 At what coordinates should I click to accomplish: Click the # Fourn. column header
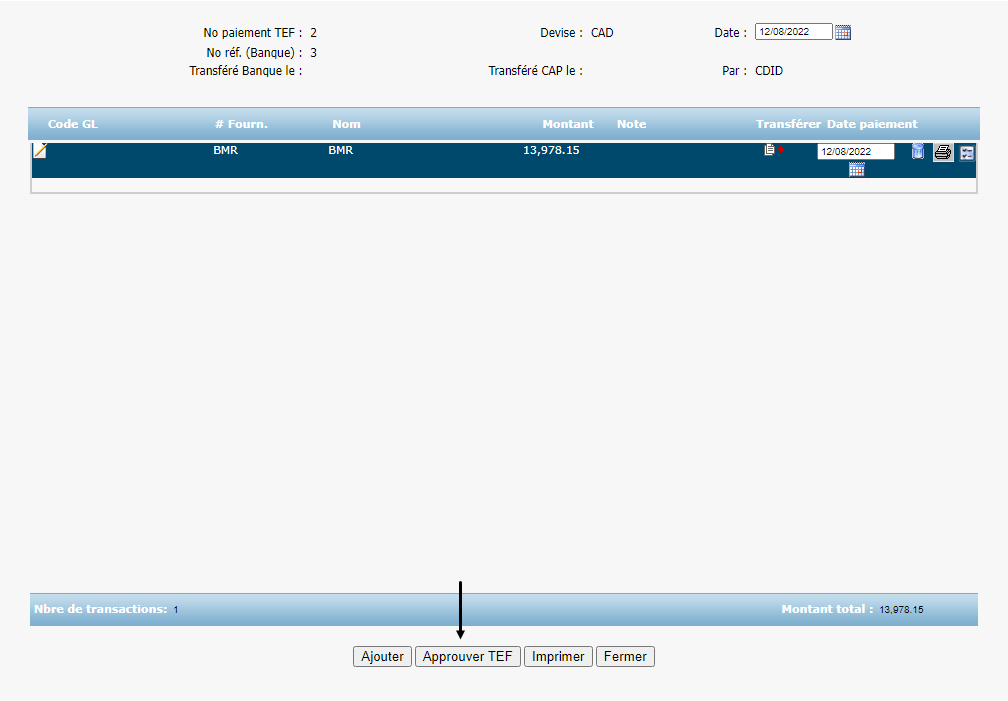pos(241,124)
